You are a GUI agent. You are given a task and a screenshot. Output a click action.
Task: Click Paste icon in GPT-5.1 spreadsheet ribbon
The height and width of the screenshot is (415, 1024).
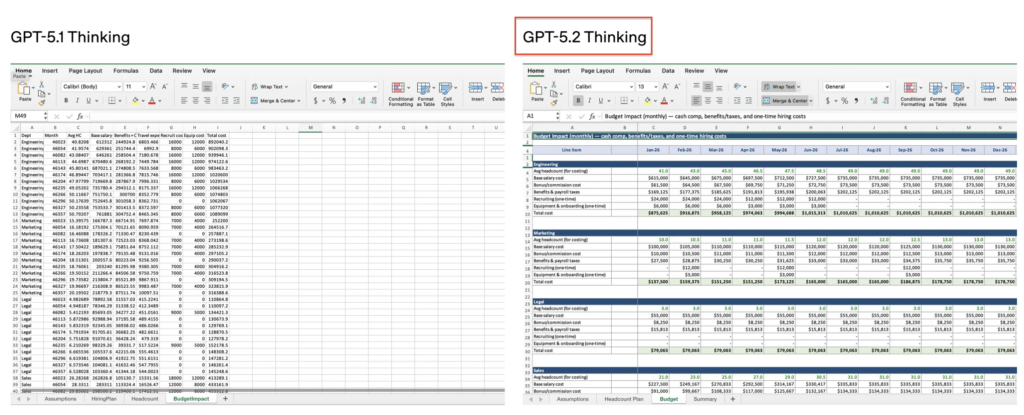(20, 92)
